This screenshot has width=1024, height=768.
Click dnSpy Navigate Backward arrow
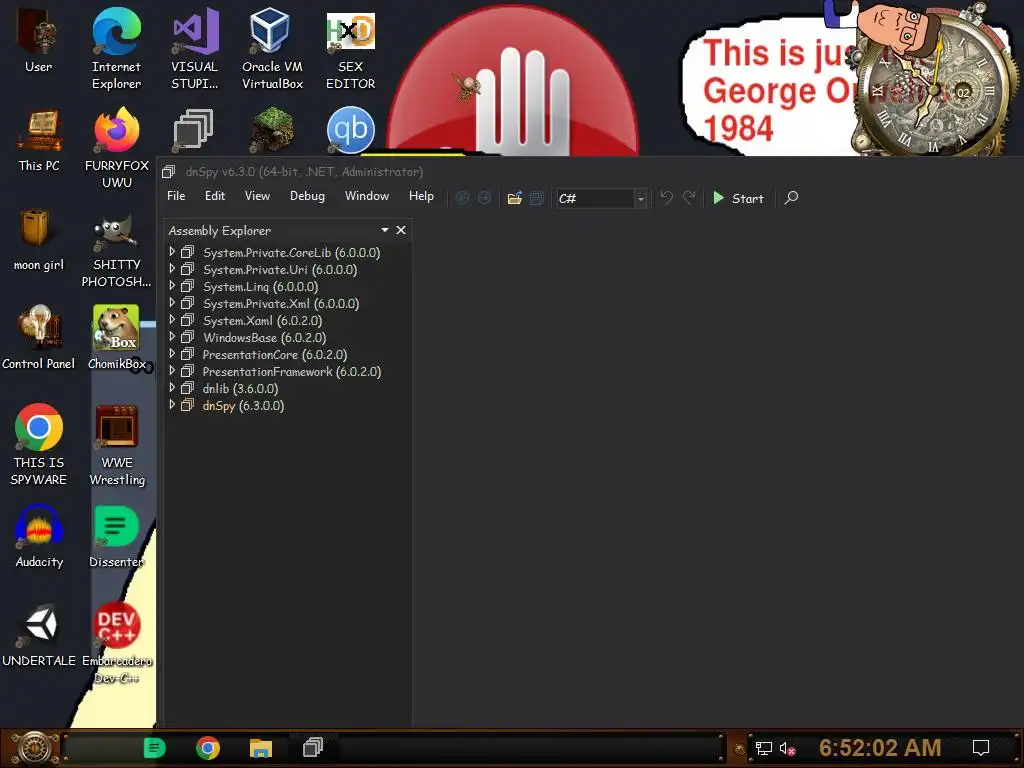coord(462,198)
